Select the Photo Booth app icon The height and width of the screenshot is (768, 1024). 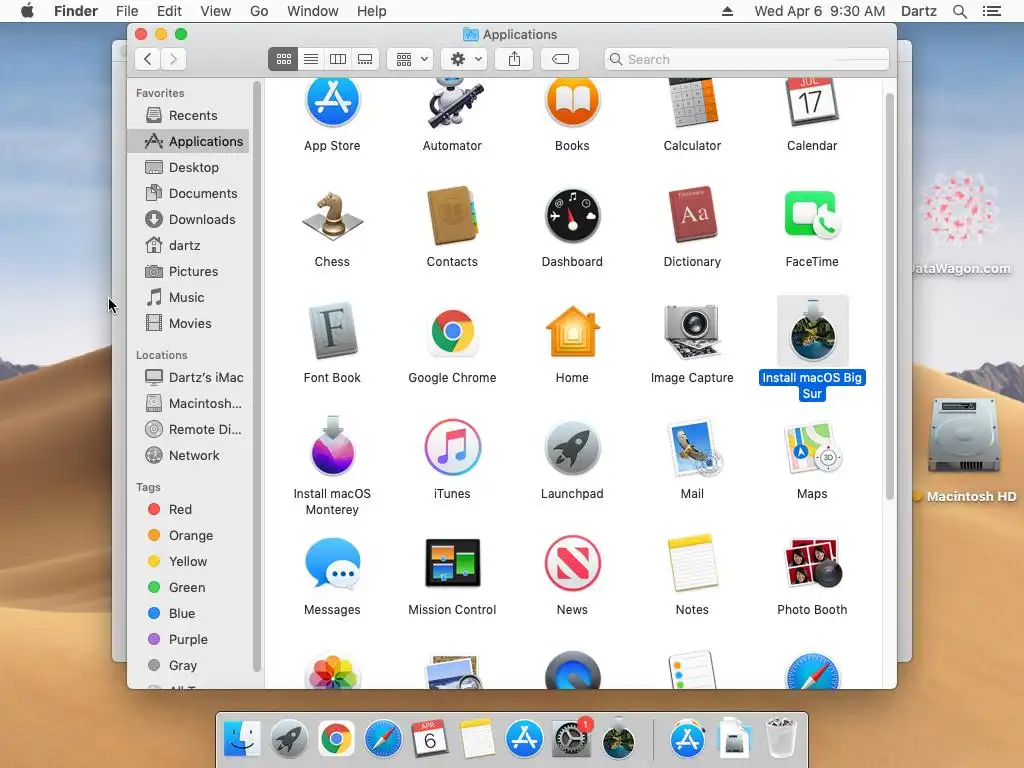812,563
